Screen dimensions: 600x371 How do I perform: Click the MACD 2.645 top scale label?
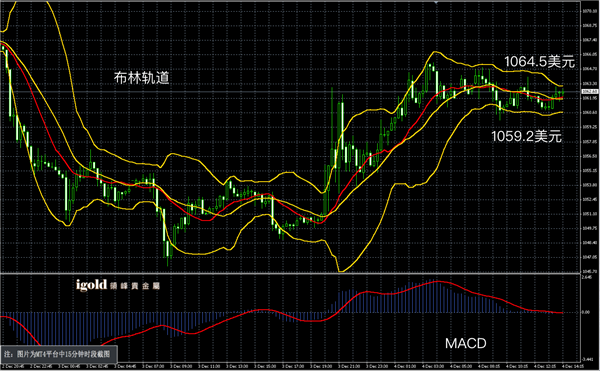pos(587,277)
